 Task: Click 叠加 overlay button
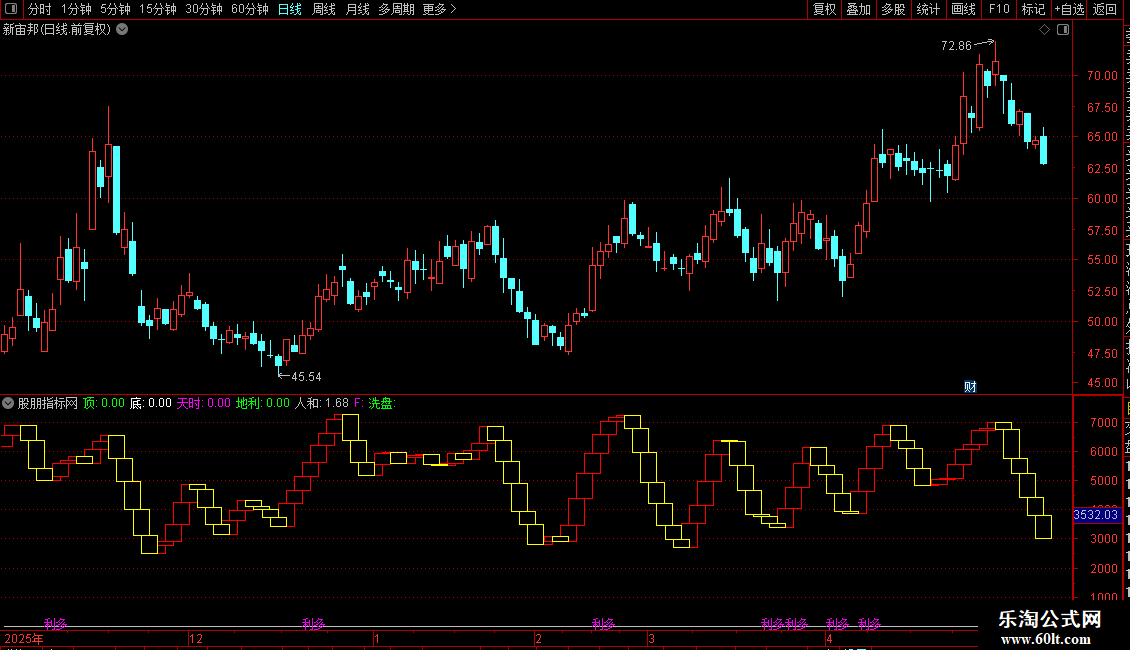click(859, 9)
